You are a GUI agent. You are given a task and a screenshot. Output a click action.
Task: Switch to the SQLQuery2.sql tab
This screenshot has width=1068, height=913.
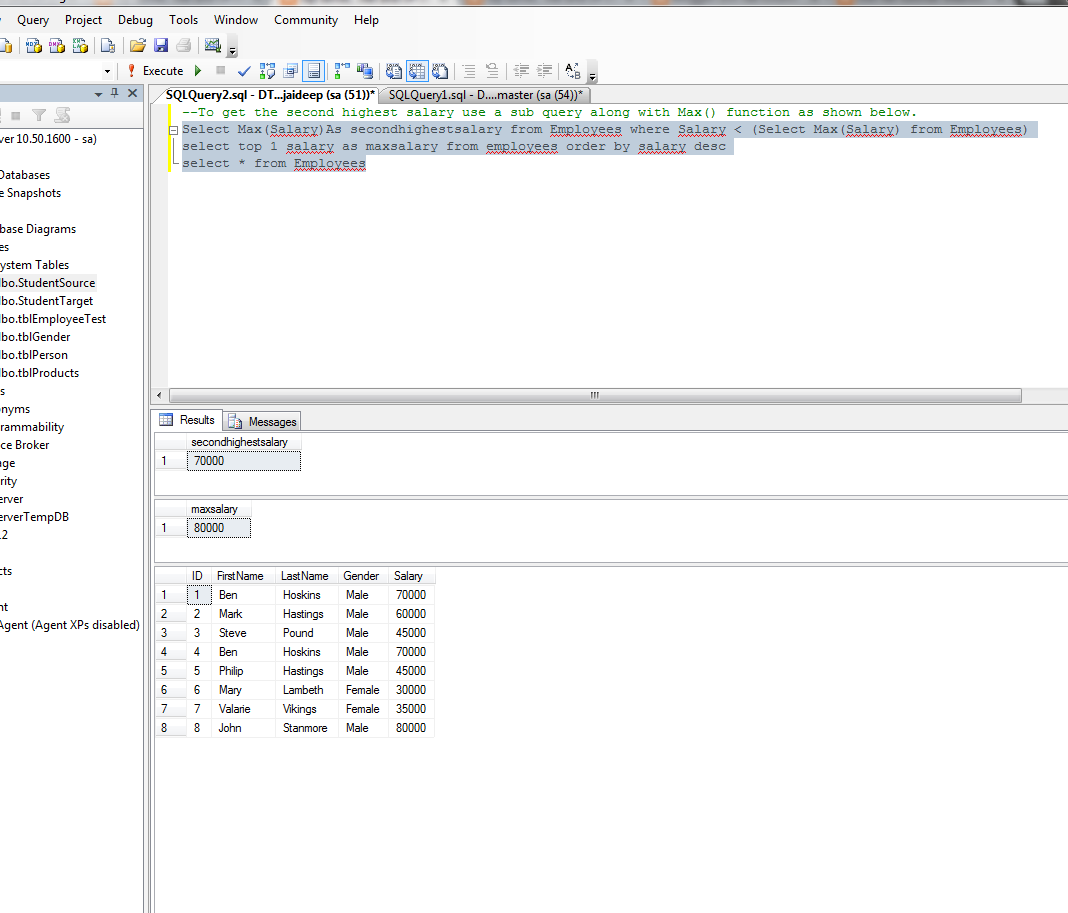[270, 95]
